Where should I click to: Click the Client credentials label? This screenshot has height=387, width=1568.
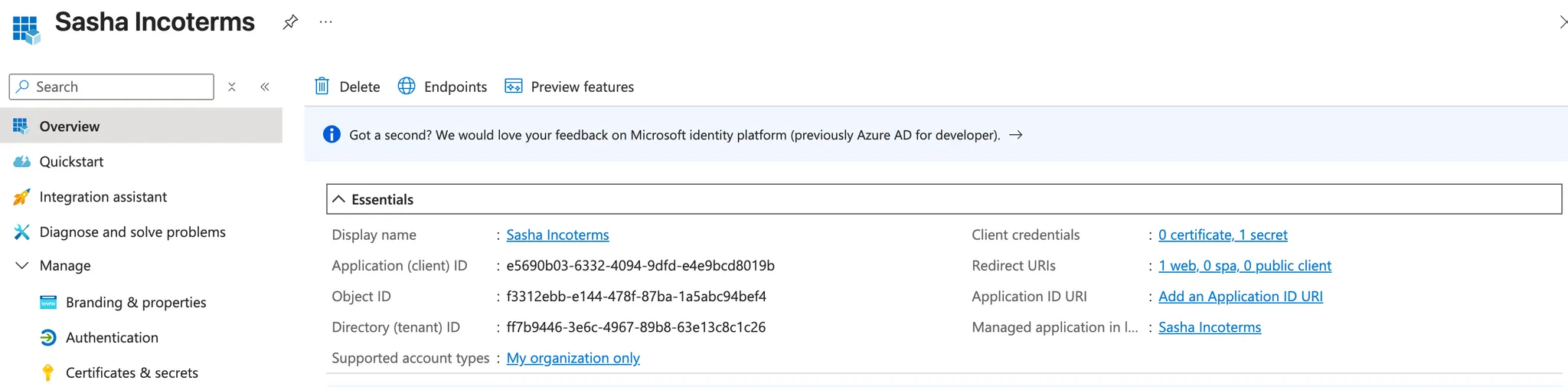[x=1025, y=234]
